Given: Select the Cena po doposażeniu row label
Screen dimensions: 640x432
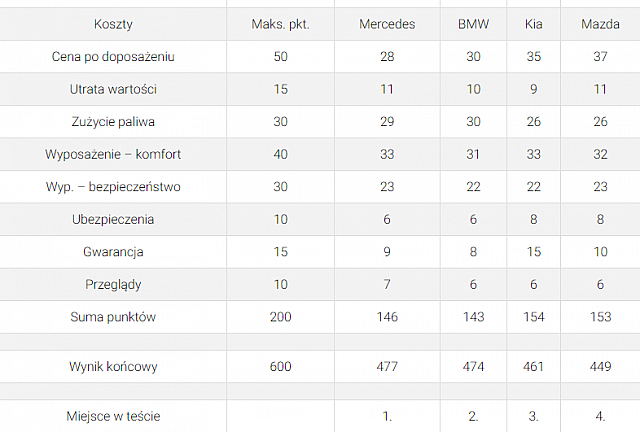Looking at the screenshot, I should 113,57.
